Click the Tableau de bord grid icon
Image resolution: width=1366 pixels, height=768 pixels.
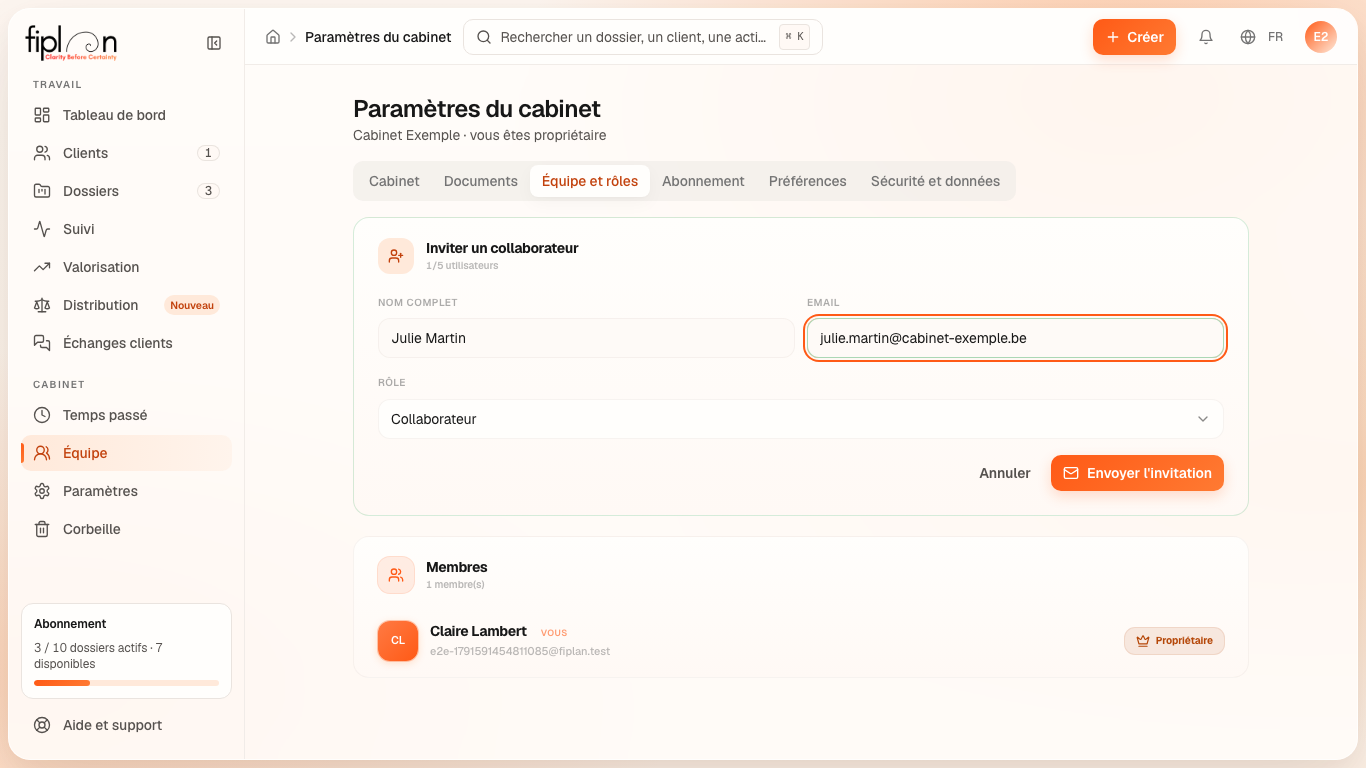[x=42, y=115]
